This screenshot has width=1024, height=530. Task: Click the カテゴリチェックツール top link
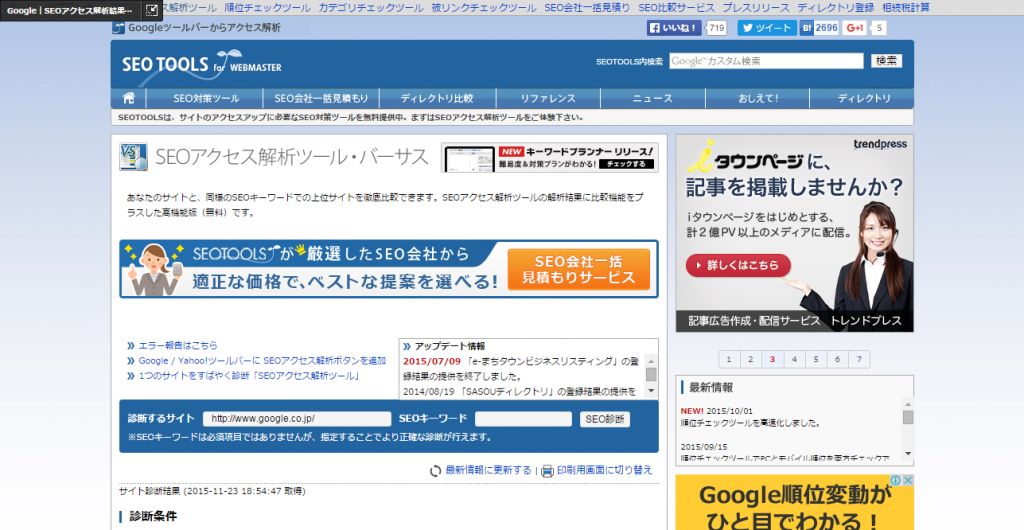click(x=371, y=8)
